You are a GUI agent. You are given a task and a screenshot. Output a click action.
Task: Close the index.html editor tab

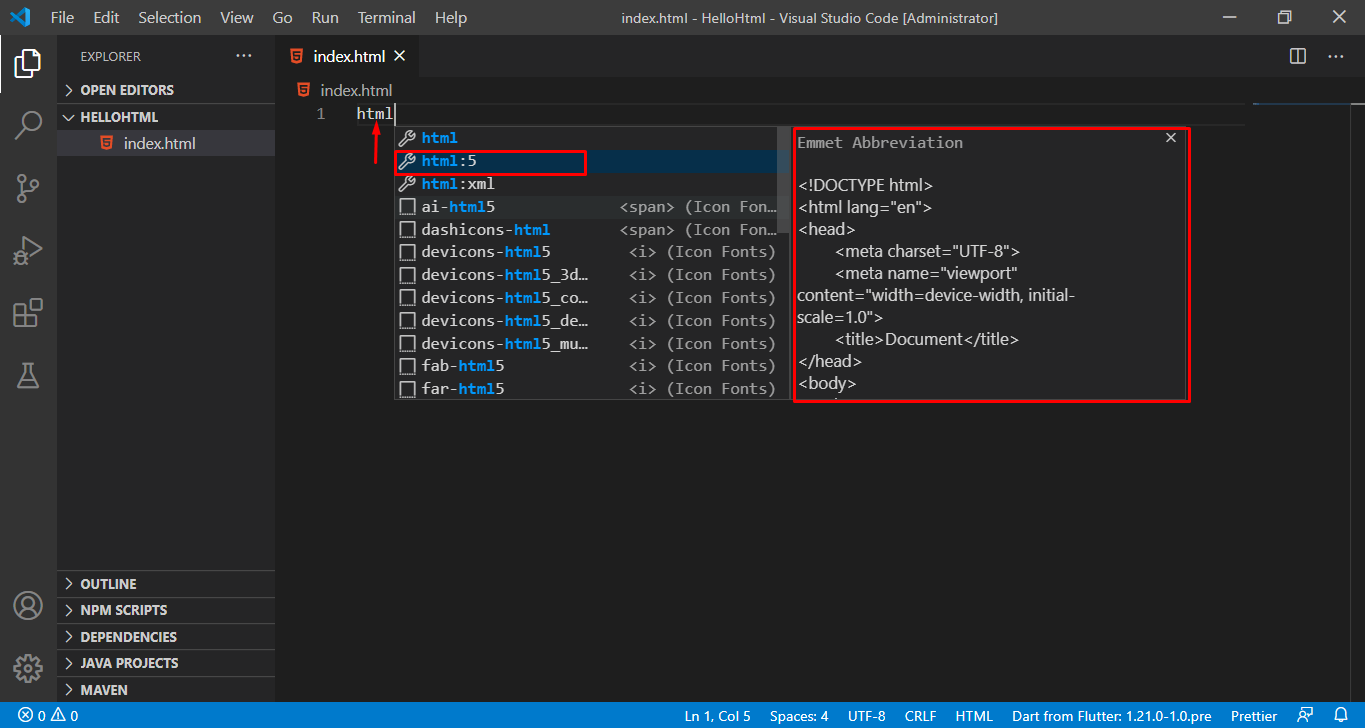click(399, 57)
